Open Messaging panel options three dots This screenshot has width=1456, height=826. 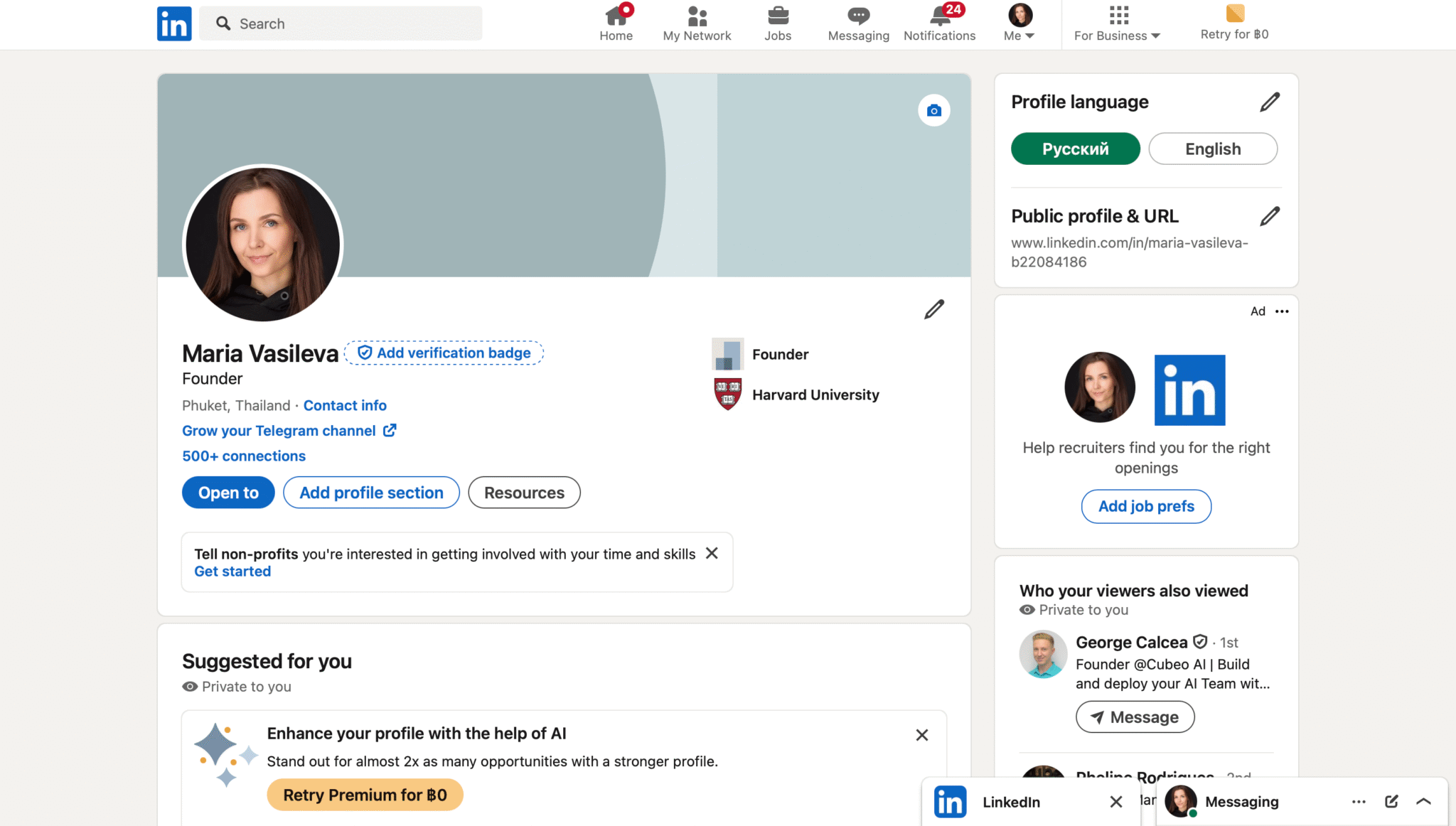[x=1359, y=802]
